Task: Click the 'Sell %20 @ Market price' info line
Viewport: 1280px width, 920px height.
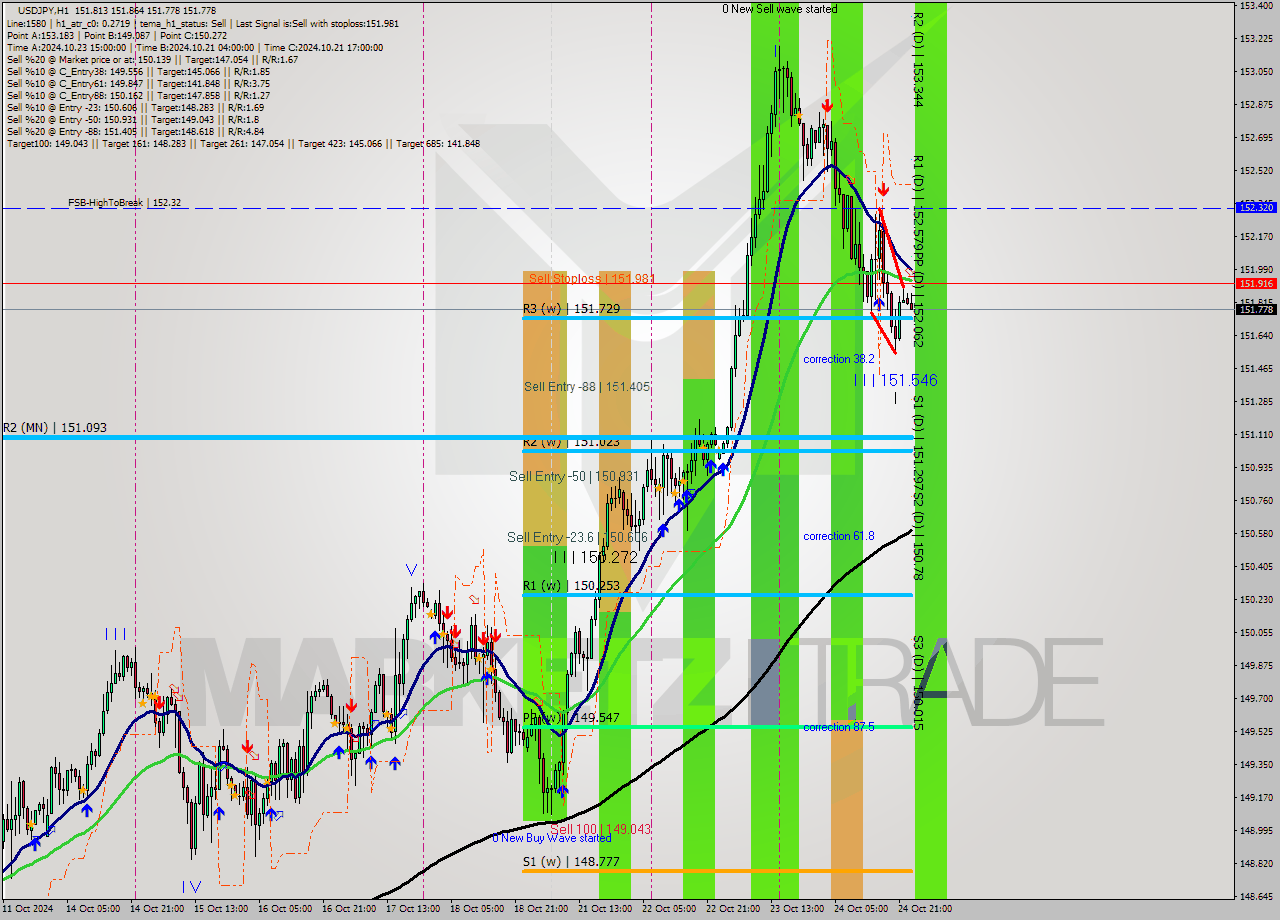Action: [x=150, y=60]
